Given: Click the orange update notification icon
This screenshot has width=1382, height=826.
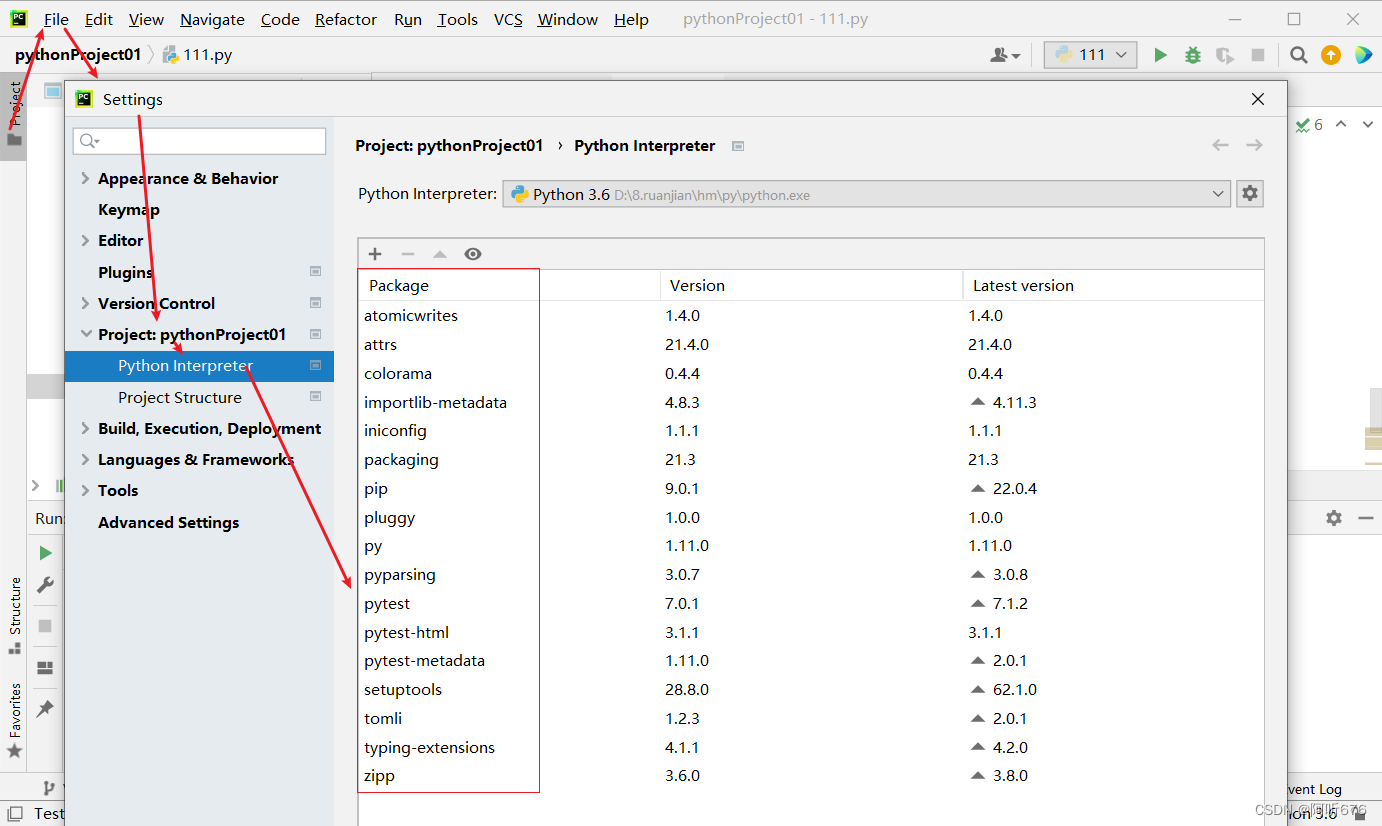Looking at the screenshot, I should [1331, 55].
